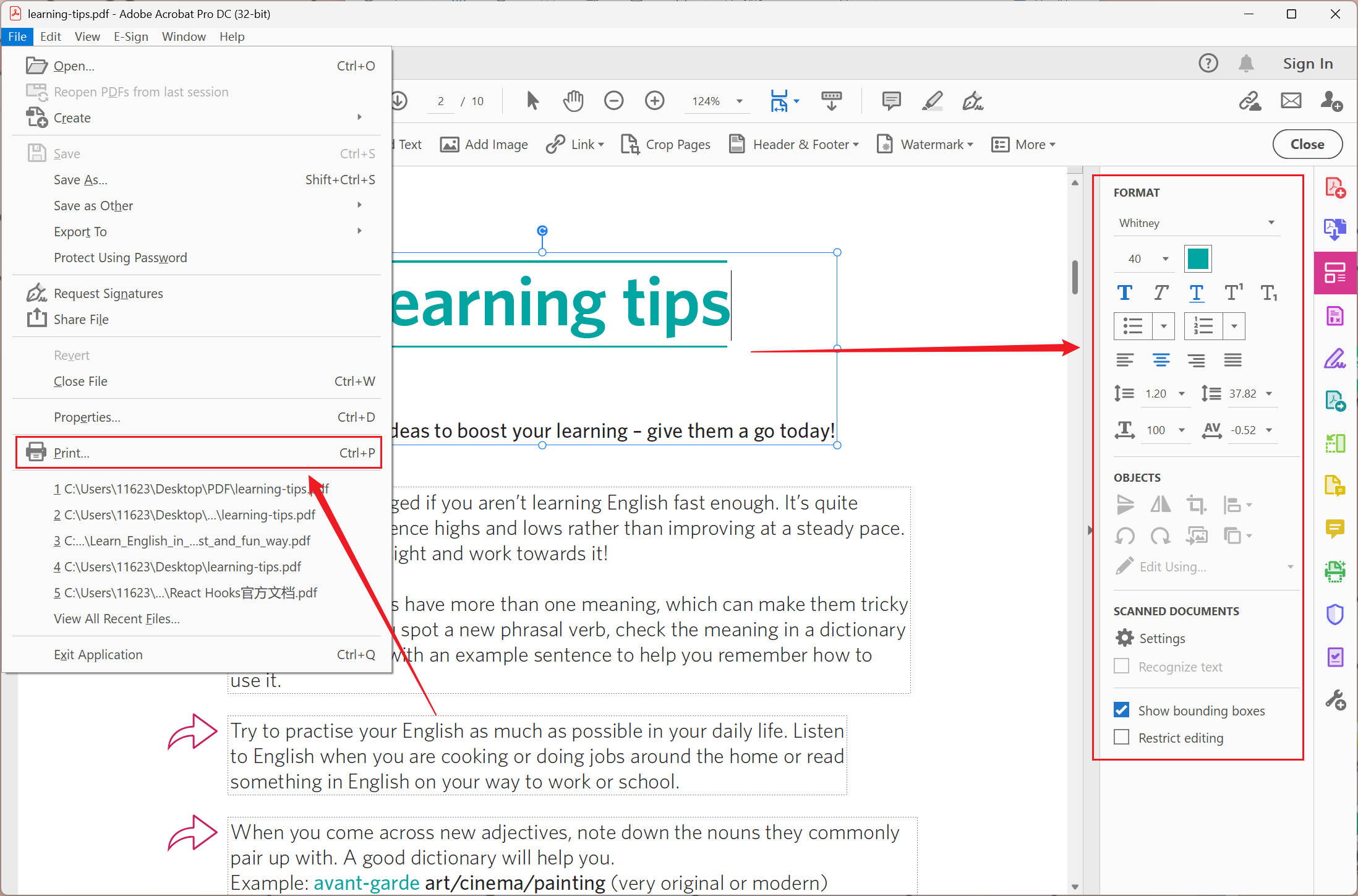Center align the text
The height and width of the screenshot is (896, 1358).
click(x=1161, y=360)
